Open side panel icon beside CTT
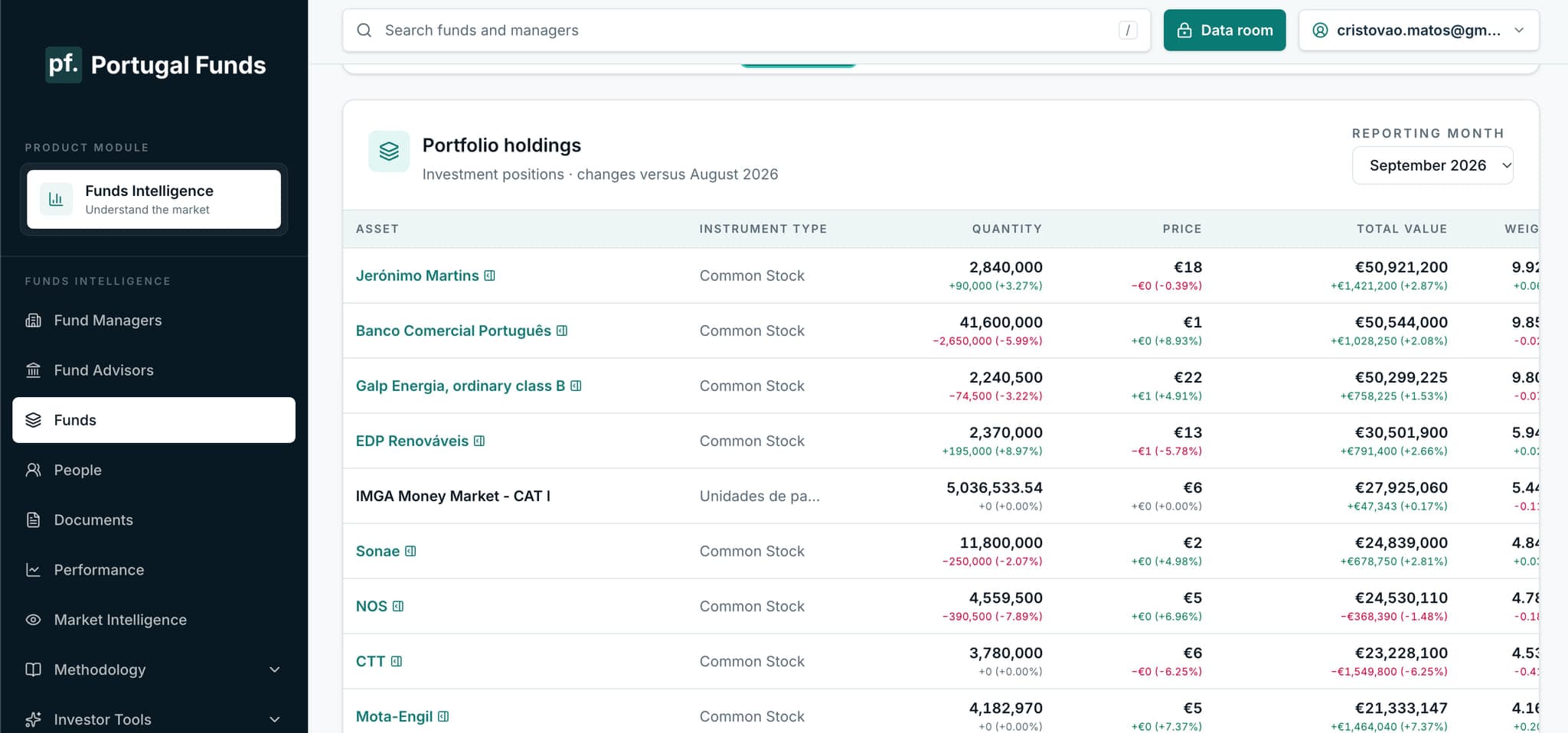The width and height of the screenshot is (1568, 733). click(397, 661)
